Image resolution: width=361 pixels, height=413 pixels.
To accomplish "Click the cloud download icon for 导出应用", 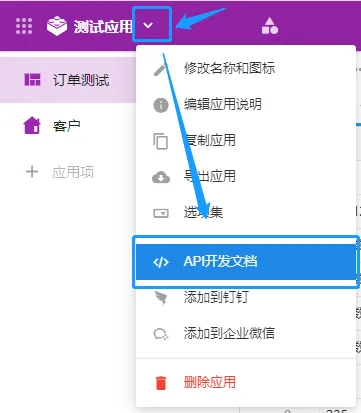I will (161, 177).
